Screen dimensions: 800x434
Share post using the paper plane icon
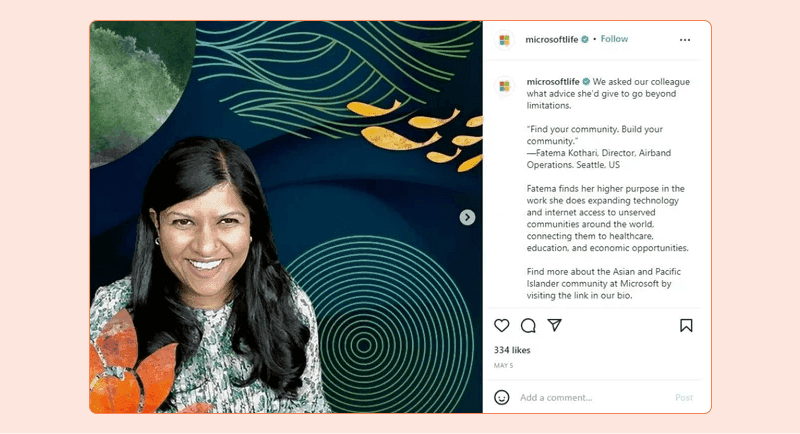pos(555,325)
